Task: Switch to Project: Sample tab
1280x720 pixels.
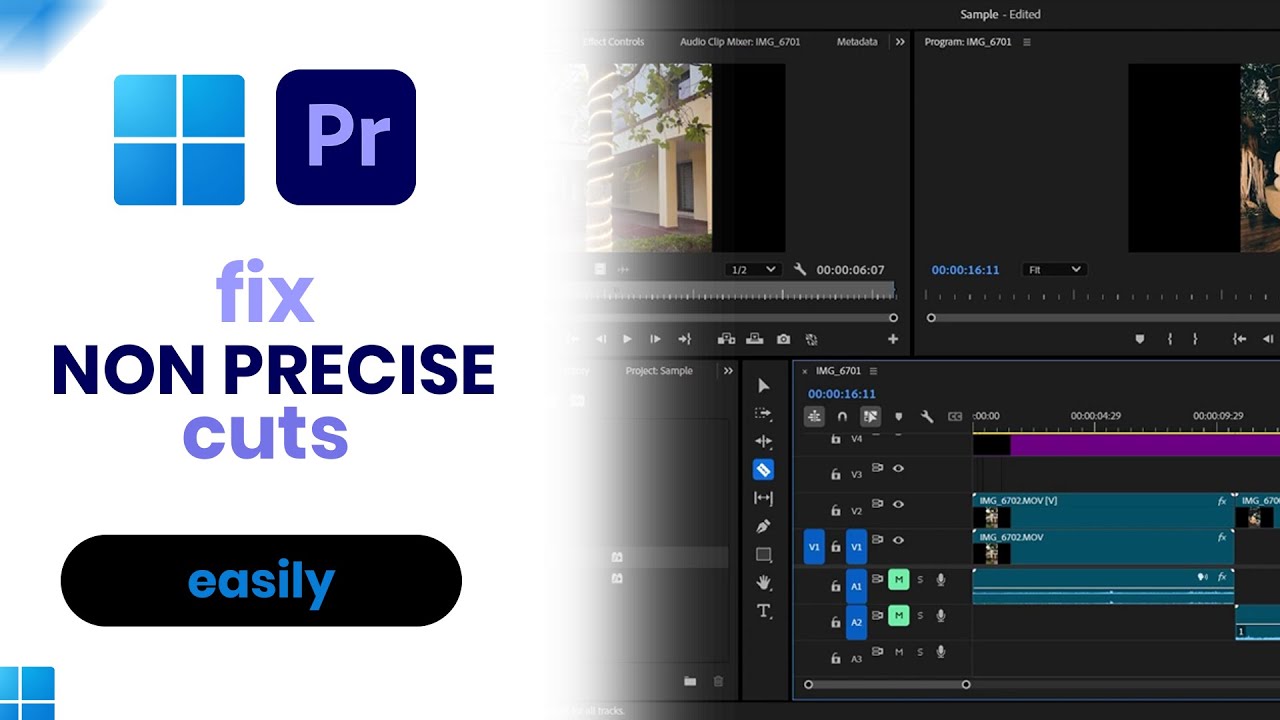Action: coord(659,370)
